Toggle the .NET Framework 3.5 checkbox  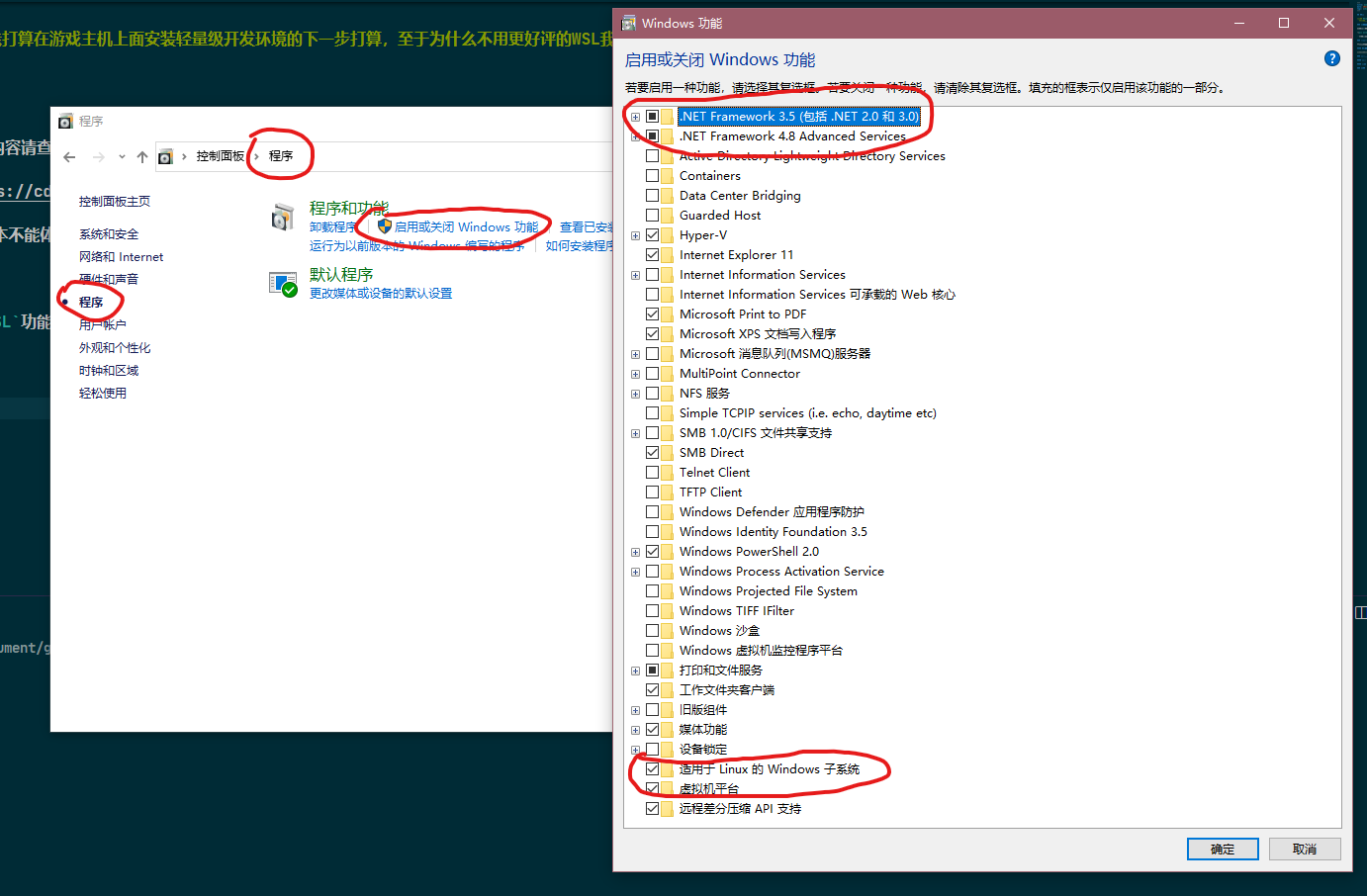[652, 117]
